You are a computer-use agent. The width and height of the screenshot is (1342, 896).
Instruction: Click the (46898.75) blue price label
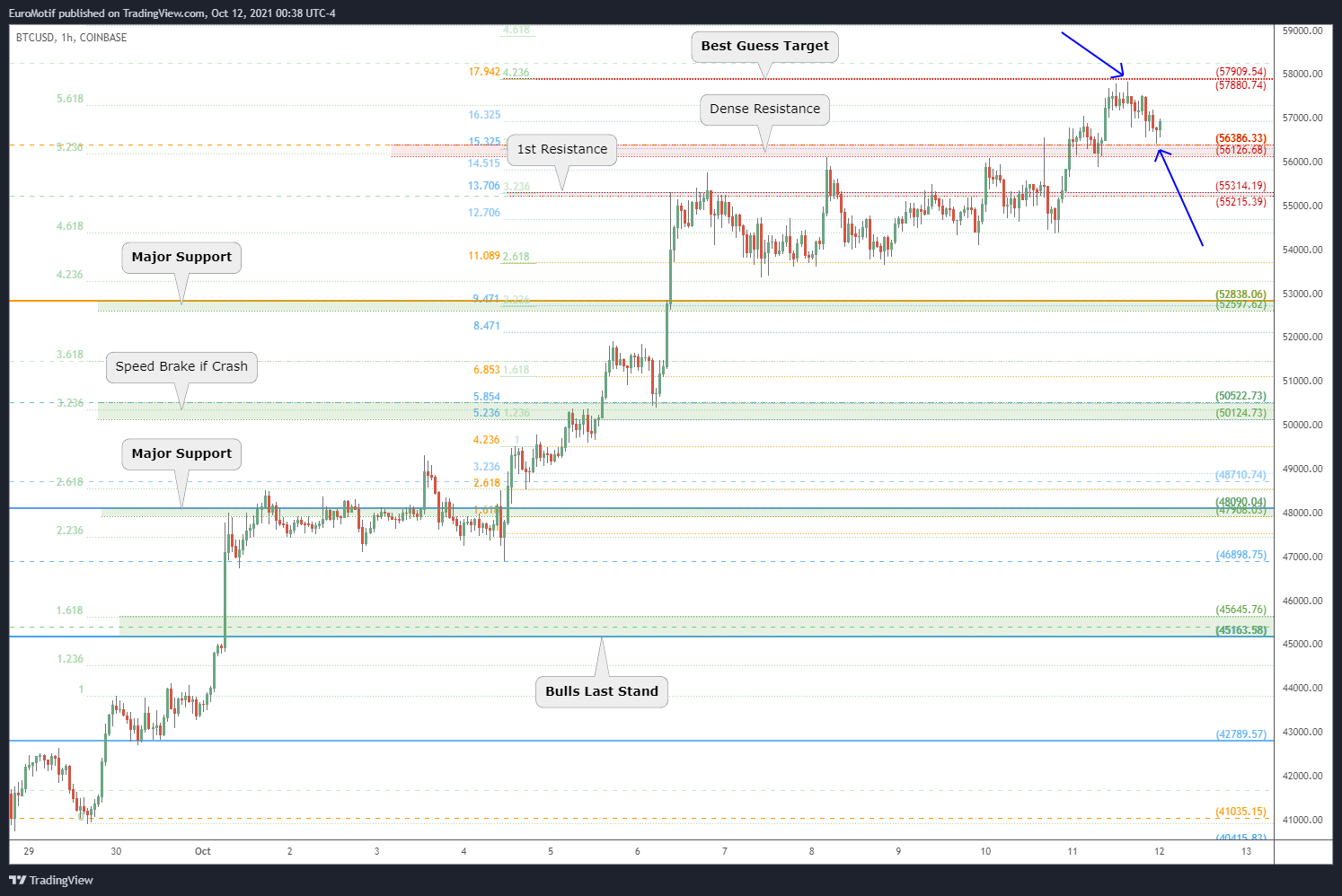[1240, 555]
